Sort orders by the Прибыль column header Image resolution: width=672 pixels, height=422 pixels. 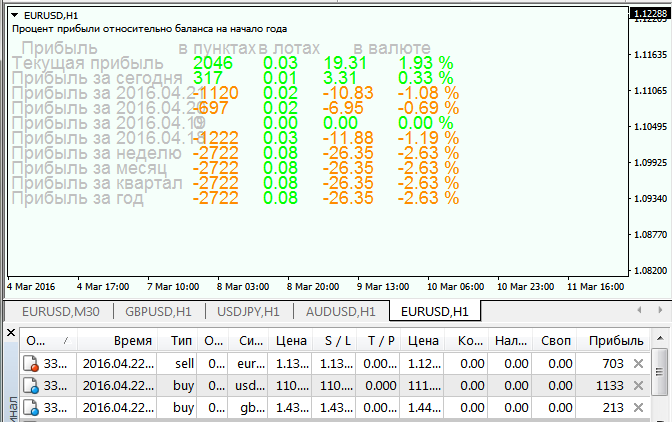[615, 341]
